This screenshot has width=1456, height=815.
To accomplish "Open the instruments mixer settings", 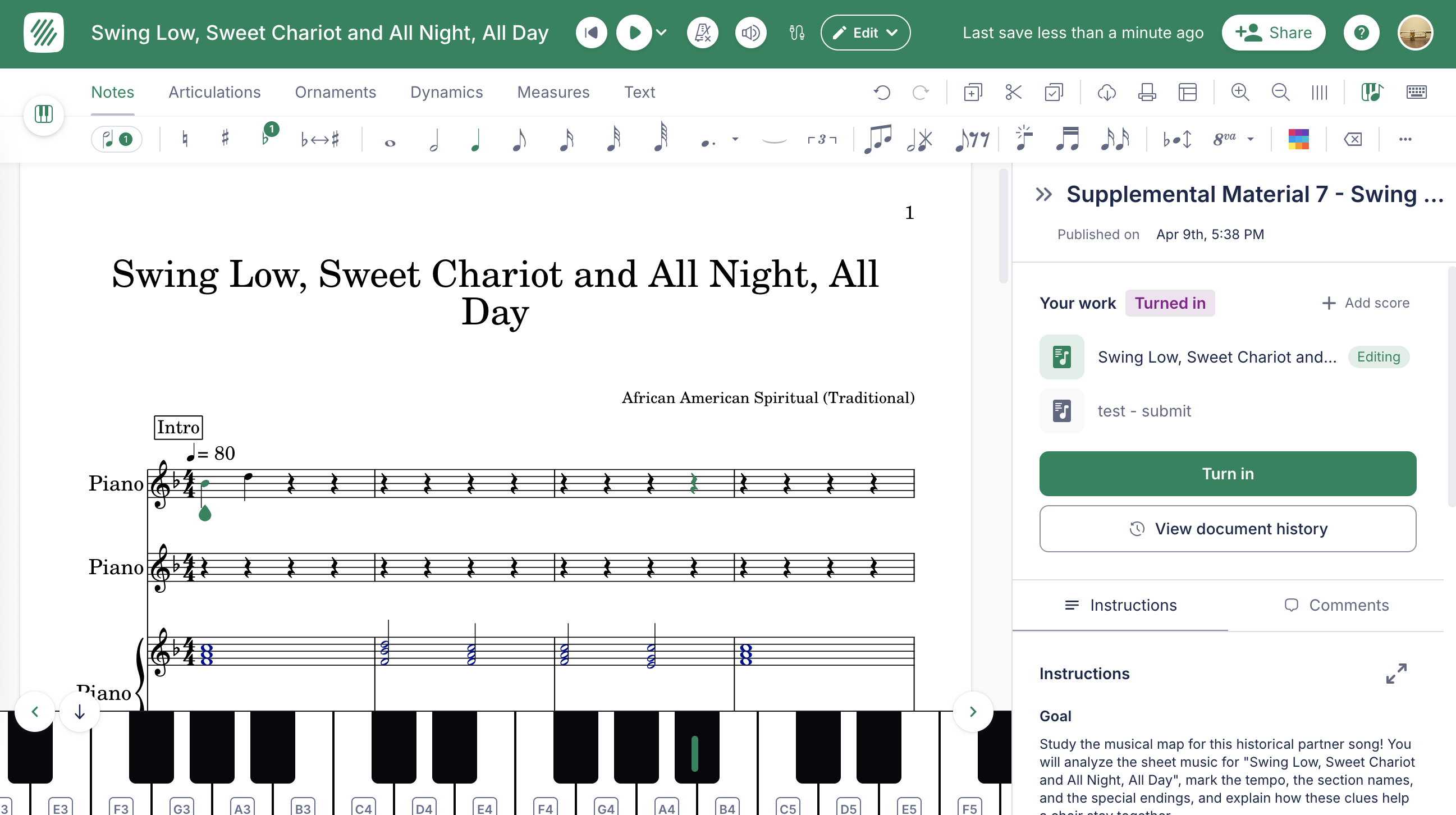I will [797, 33].
